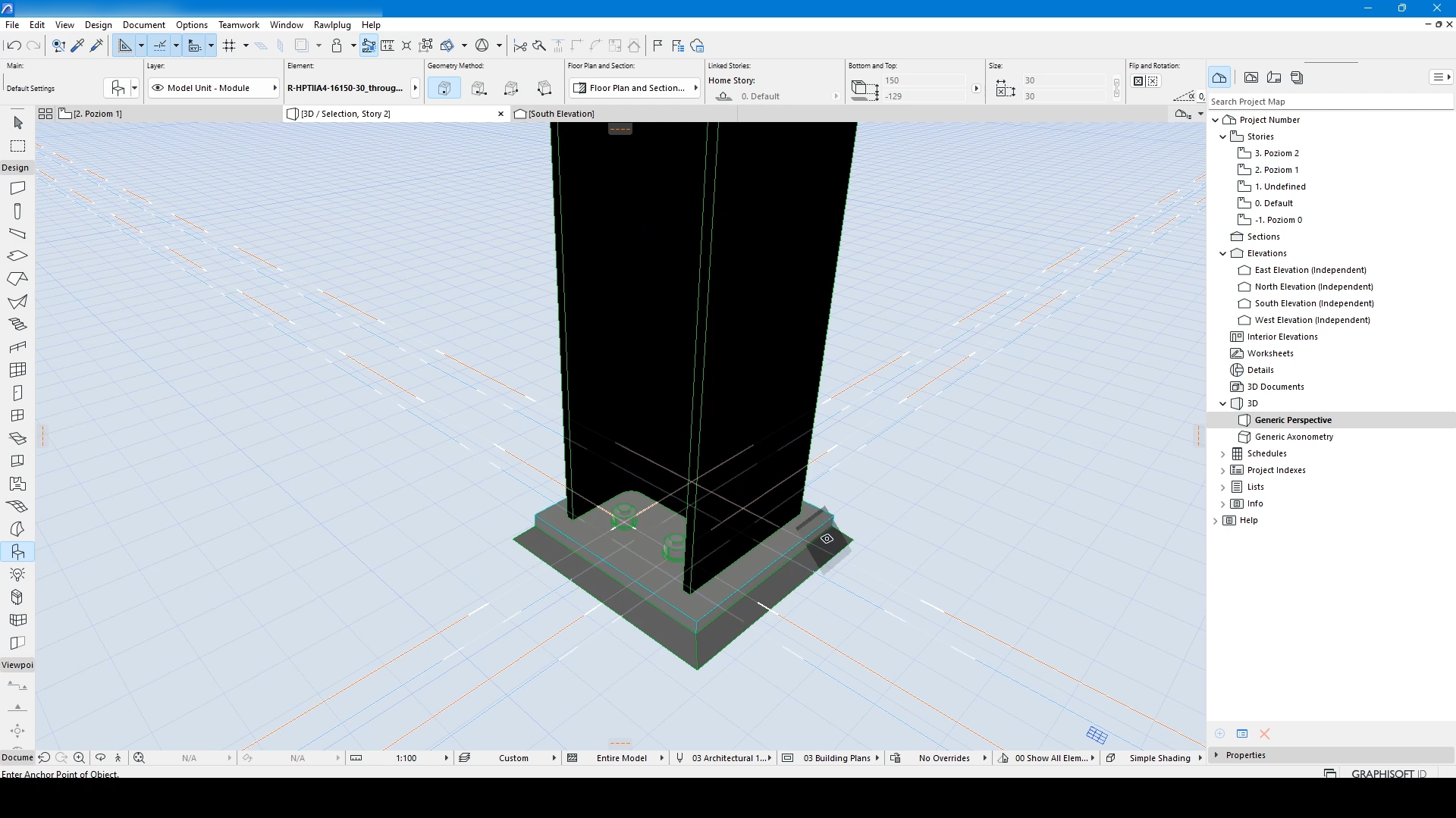The image size is (1456, 818).
Task: Click the Trim scissors tool
Action: tap(520, 45)
